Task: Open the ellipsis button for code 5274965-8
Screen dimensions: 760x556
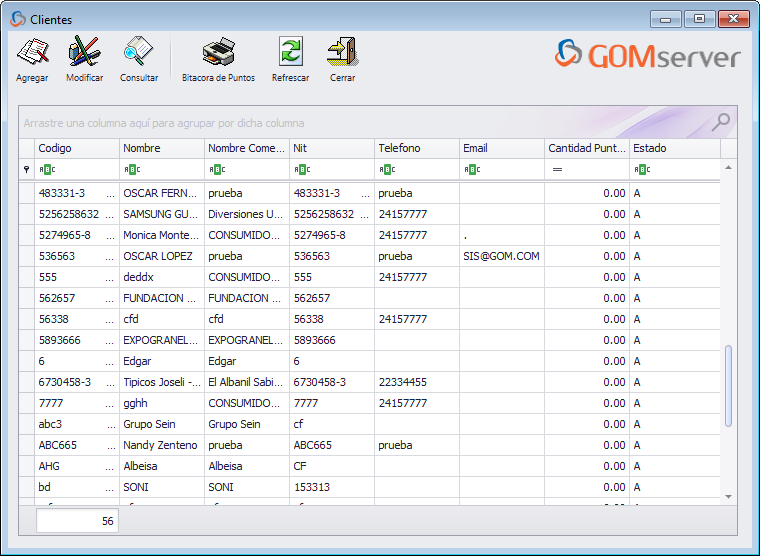Action: [x=111, y=236]
